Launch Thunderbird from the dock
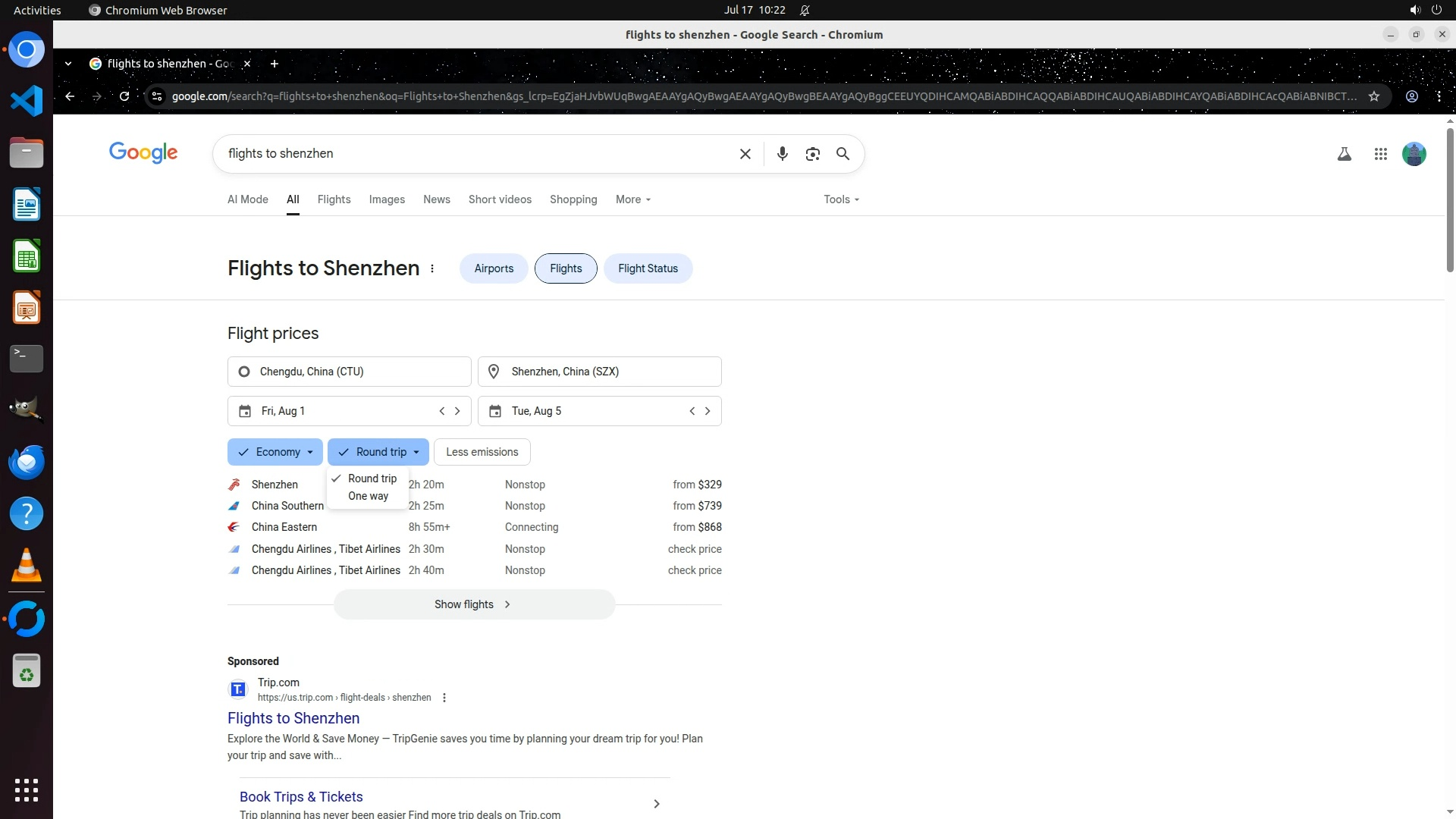1456x819 pixels. coord(27,462)
